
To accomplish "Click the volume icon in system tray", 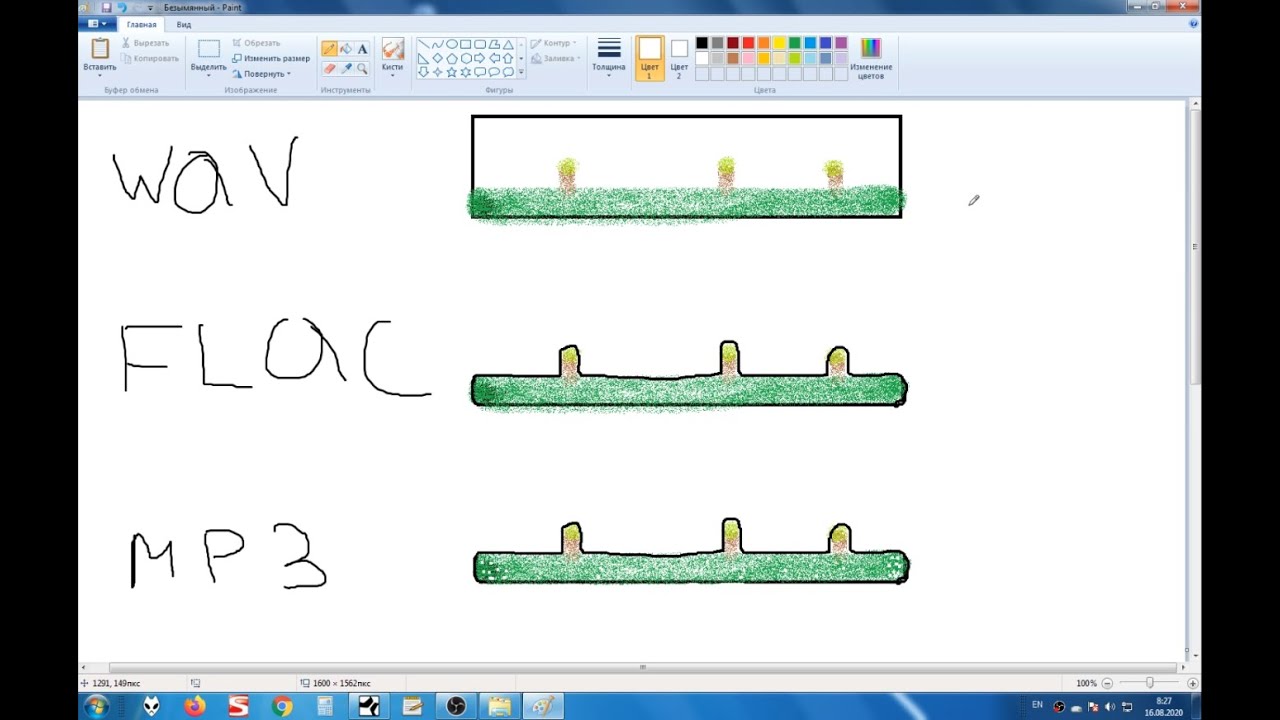I will point(1110,706).
